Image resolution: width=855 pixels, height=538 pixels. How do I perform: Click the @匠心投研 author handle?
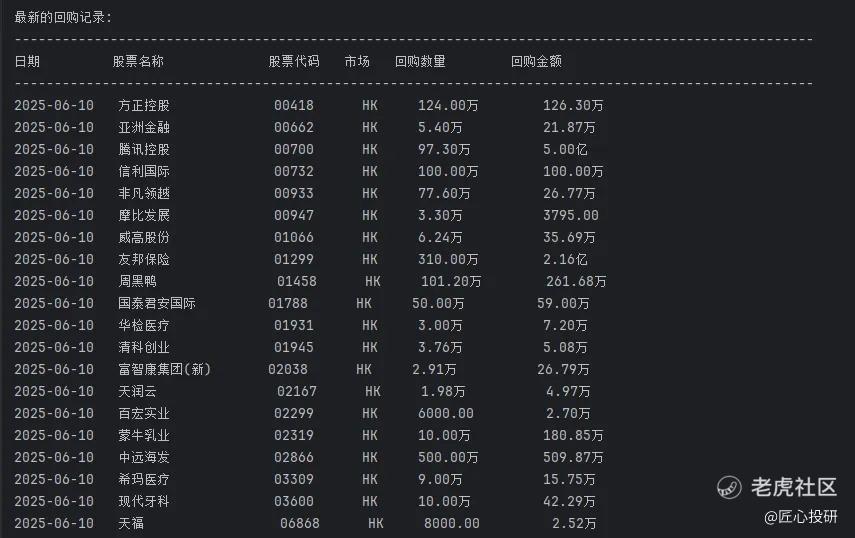pyautogui.click(x=800, y=516)
